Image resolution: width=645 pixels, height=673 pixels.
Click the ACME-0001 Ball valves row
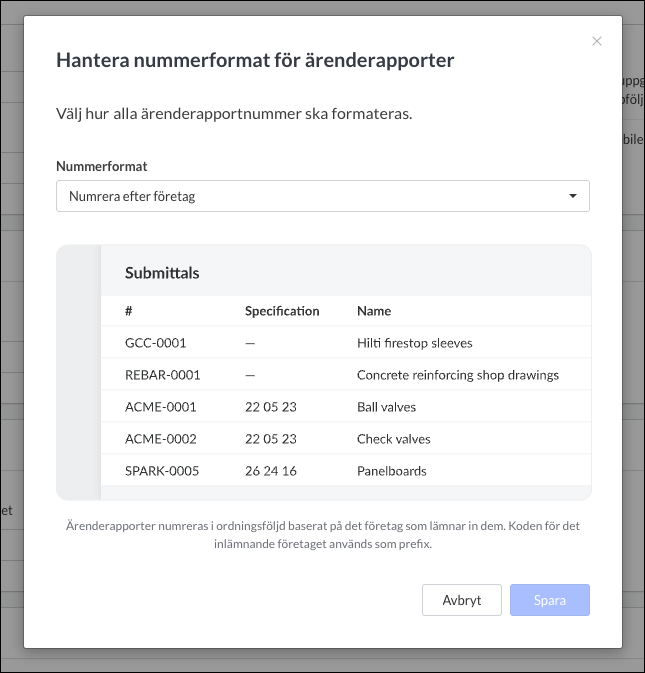(346, 406)
